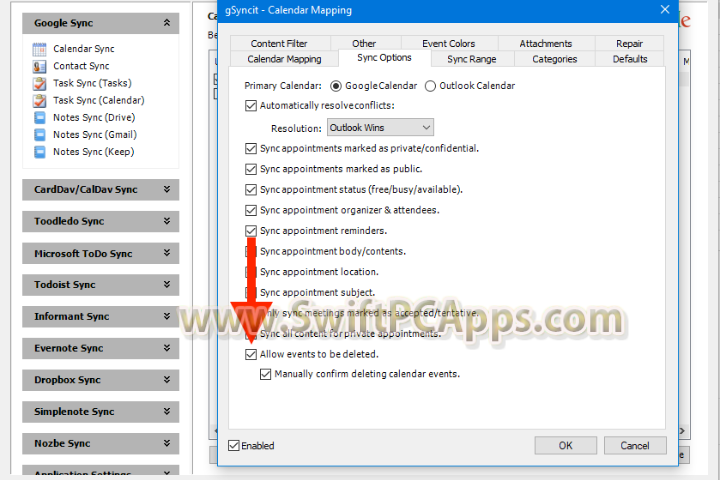Image resolution: width=720 pixels, height=480 pixels.
Task: Select Notes Sync (Drive) label
Action: [94, 118]
